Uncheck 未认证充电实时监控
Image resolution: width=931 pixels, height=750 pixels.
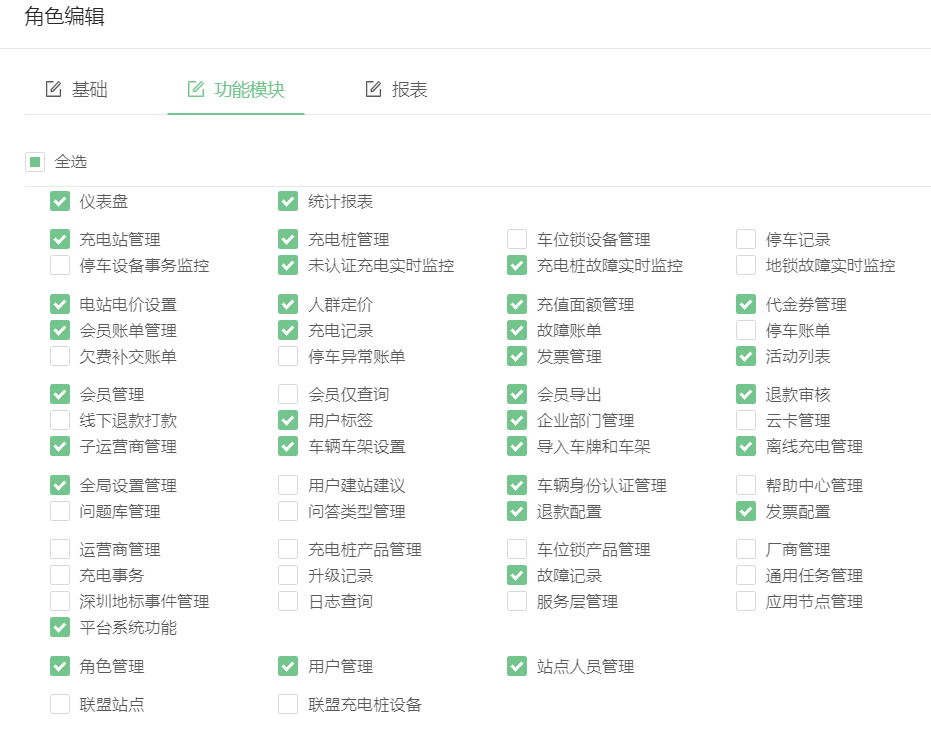coord(288,265)
